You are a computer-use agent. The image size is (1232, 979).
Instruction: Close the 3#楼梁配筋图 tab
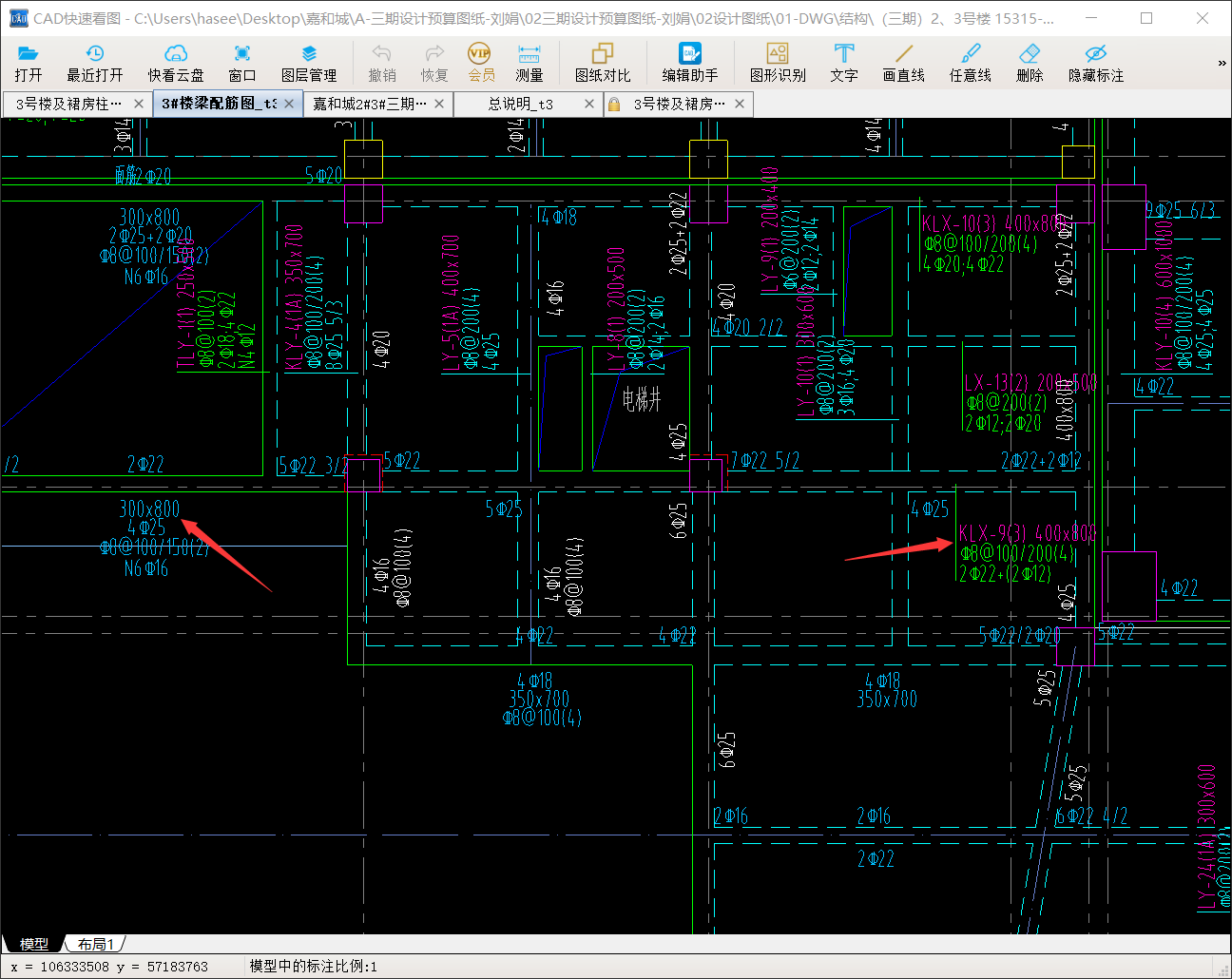click(289, 104)
